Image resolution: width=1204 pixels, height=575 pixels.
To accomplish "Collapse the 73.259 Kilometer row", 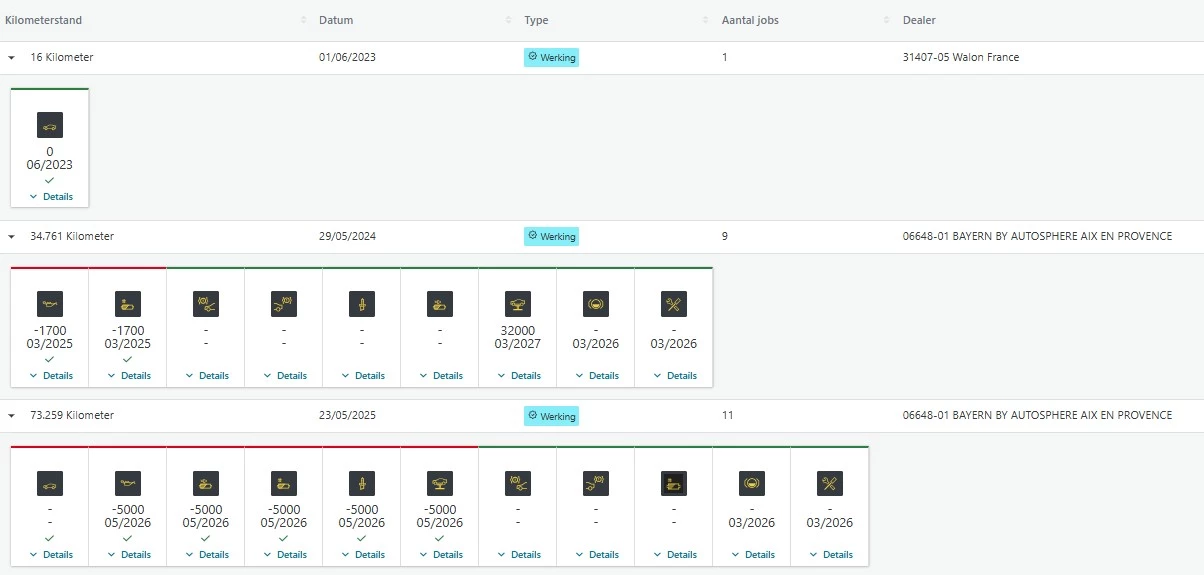I will click(x=12, y=416).
